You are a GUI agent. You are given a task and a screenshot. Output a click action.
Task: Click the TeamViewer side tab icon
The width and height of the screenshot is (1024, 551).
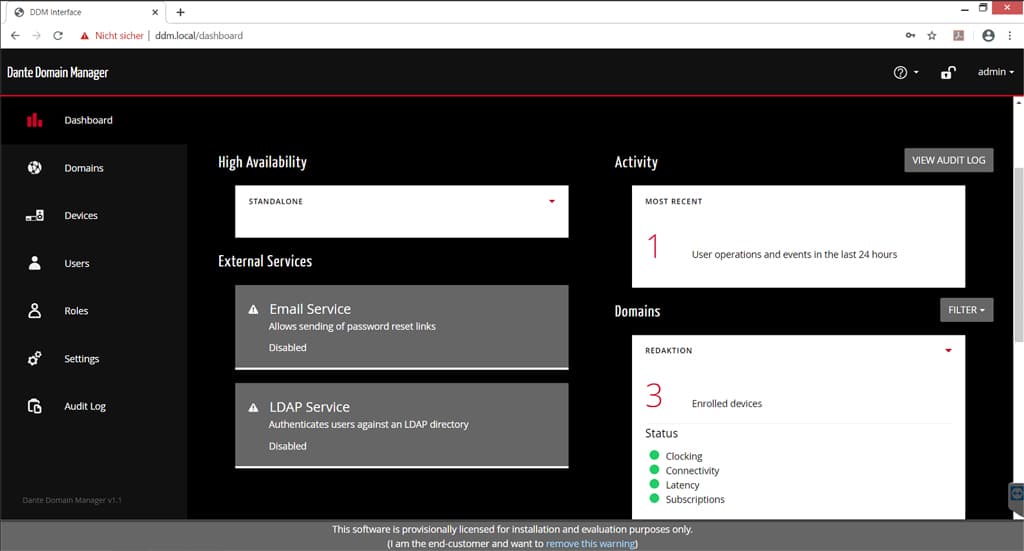[x=1017, y=494]
